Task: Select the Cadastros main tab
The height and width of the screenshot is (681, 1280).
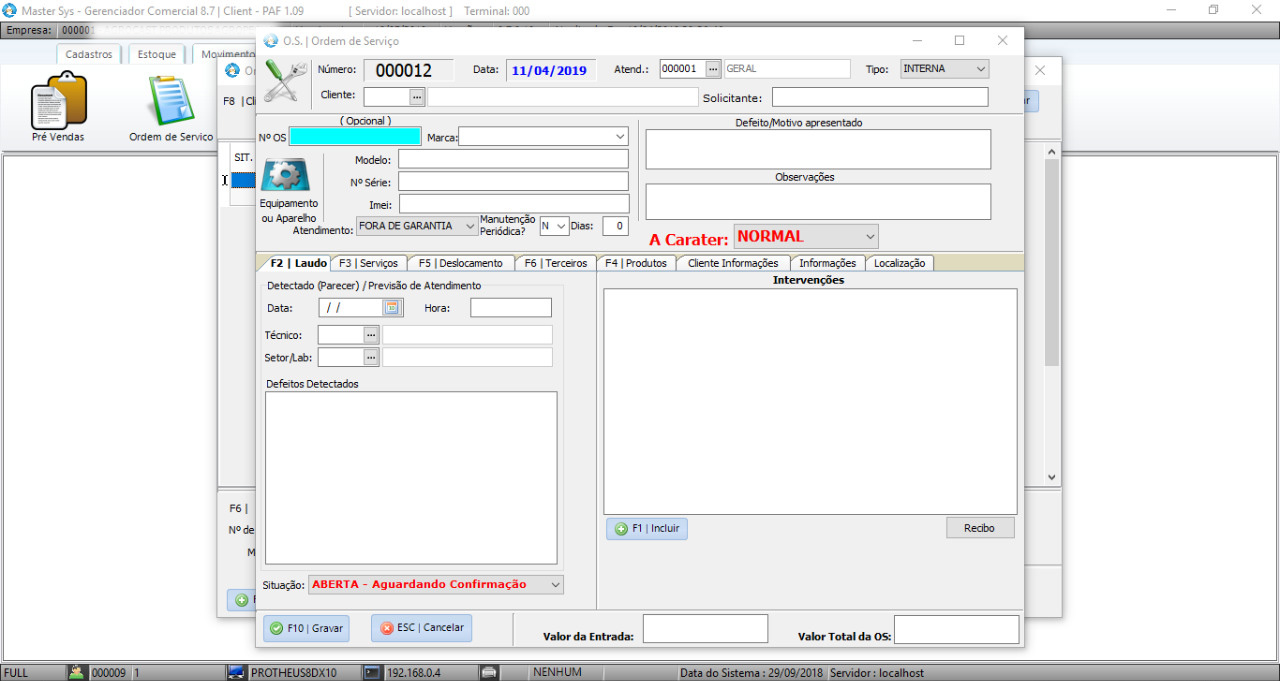Action: point(89,54)
